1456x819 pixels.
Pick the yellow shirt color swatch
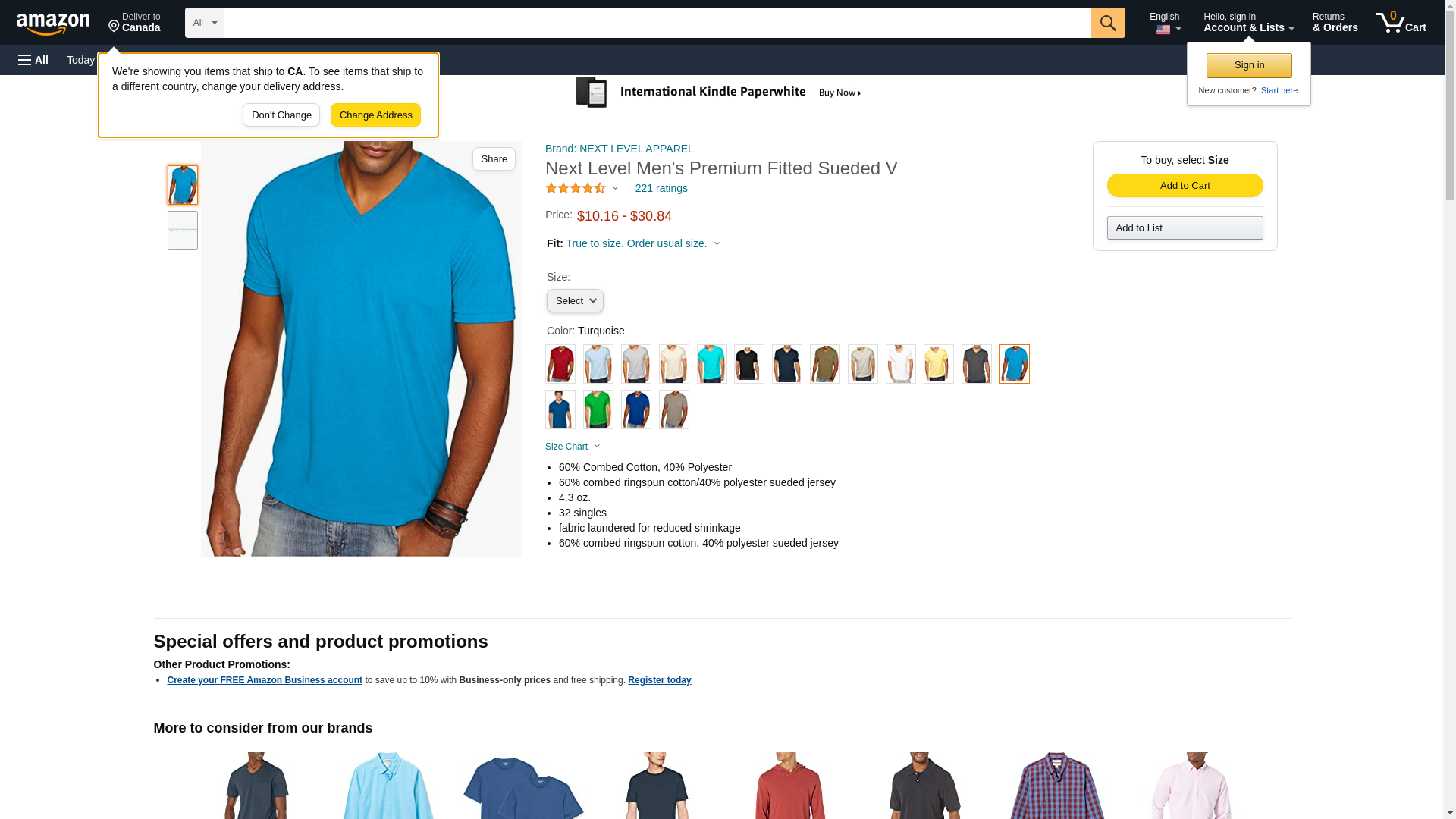939,364
